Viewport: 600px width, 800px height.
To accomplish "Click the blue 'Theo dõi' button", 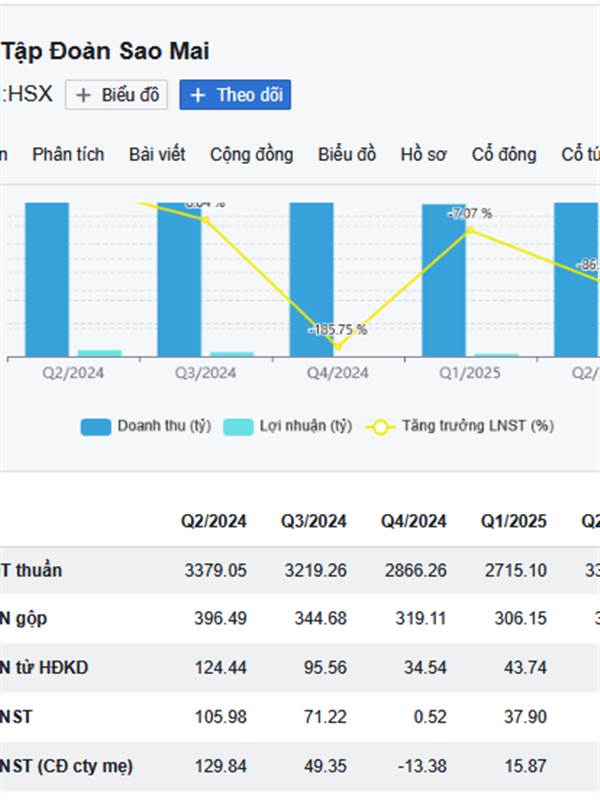I will (x=235, y=95).
